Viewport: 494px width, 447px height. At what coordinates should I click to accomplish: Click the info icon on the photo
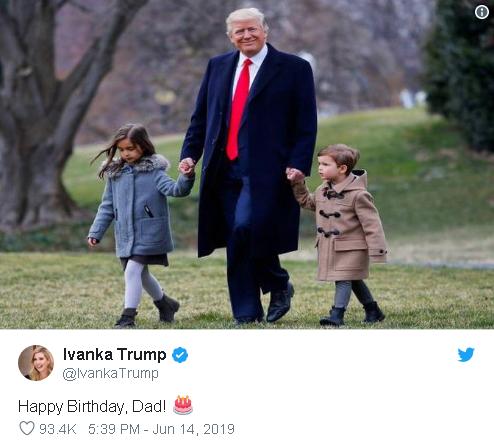tap(481, 12)
